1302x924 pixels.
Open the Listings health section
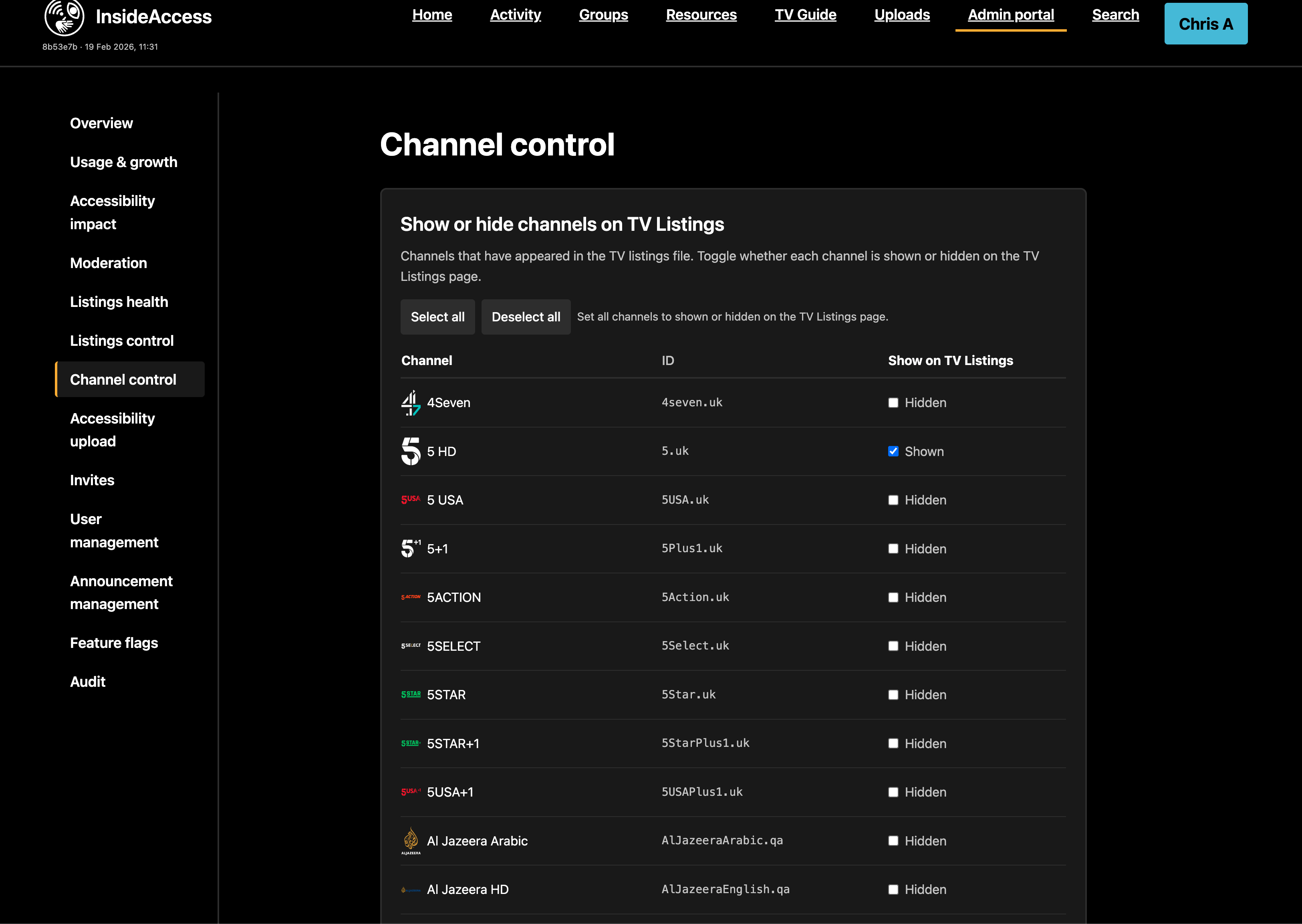click(x=119, y=302)
